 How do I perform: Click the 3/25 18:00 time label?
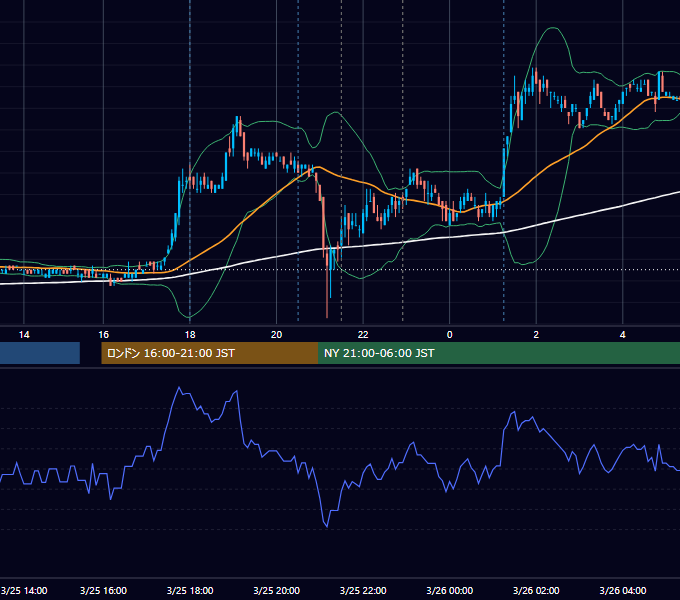tap(190, 590)
